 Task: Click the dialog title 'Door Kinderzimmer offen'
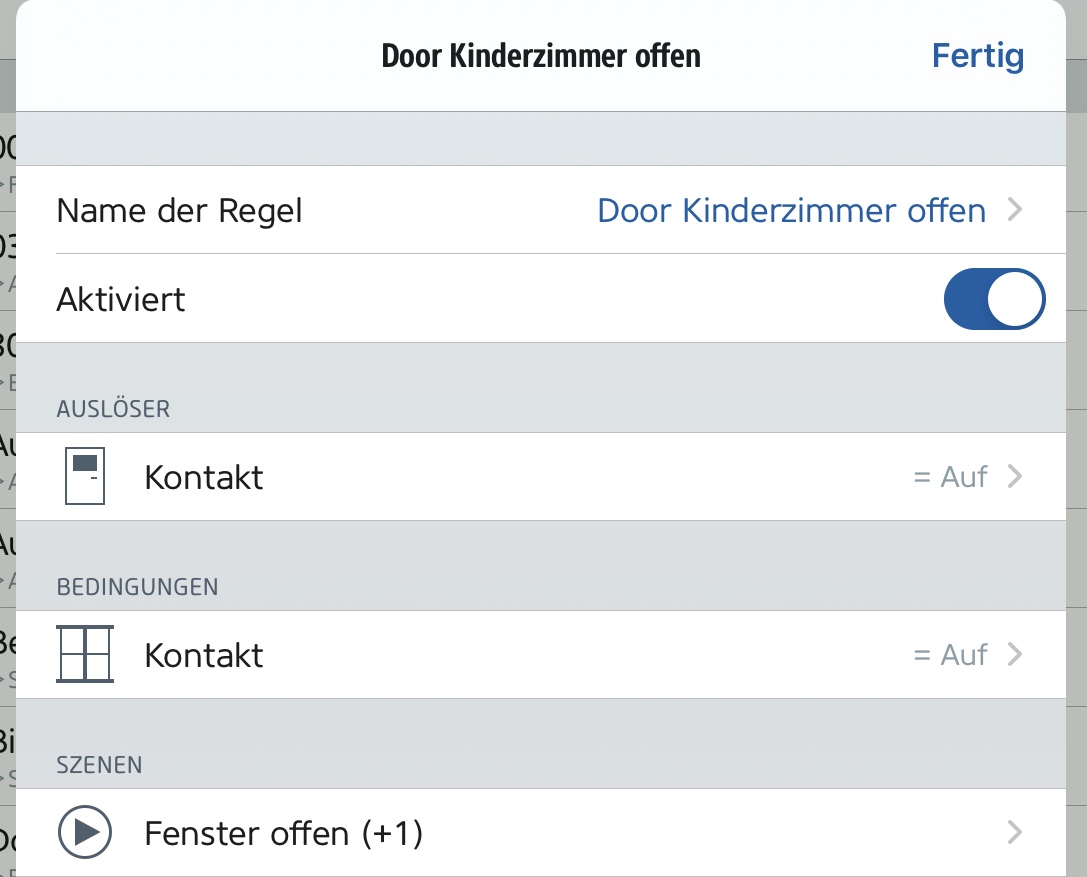(x=541, y=56)
